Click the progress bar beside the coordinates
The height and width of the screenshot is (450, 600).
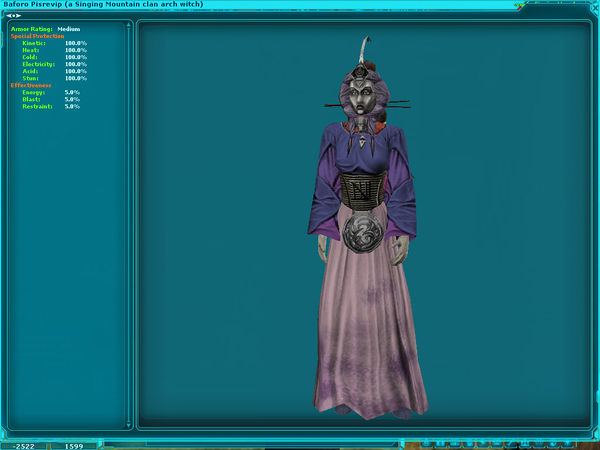coord(250,444)
